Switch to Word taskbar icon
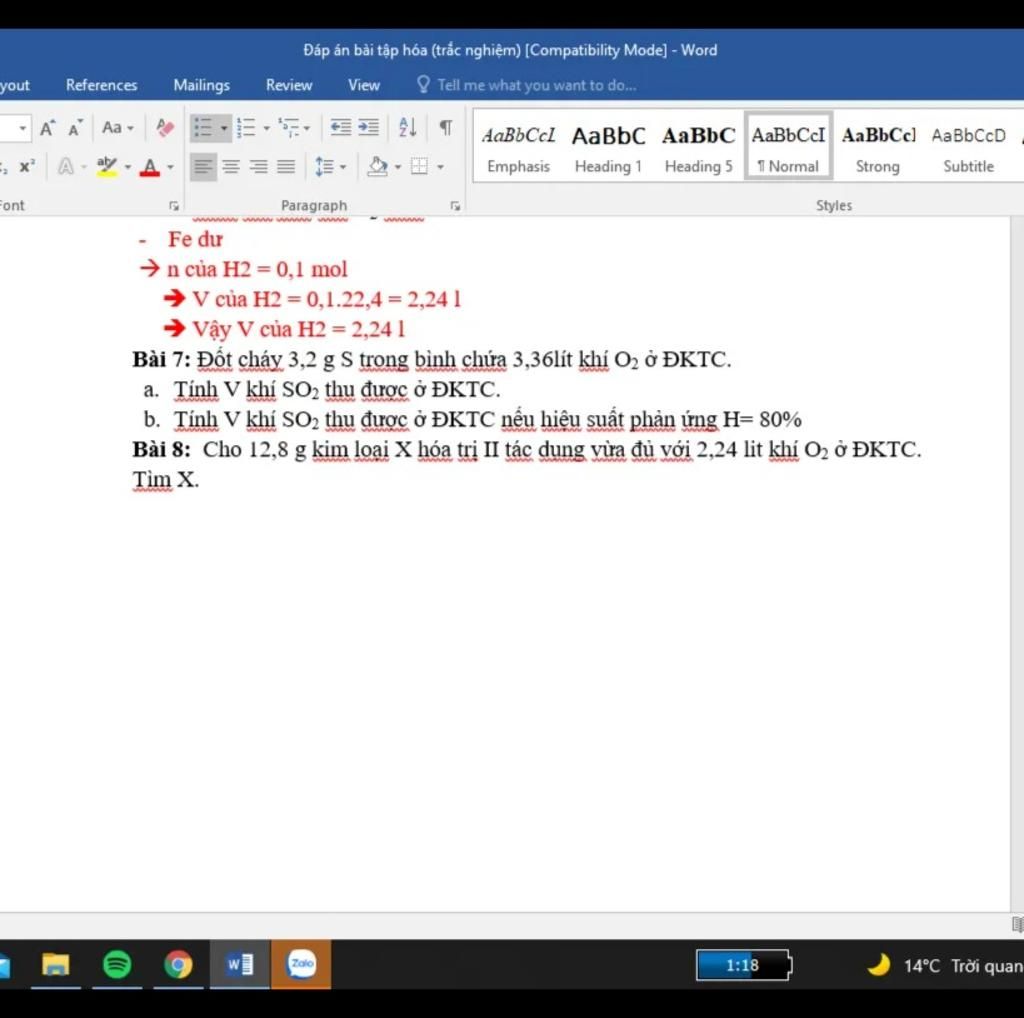Viewport: 1024px width, 1018px height. coord(240,964)
